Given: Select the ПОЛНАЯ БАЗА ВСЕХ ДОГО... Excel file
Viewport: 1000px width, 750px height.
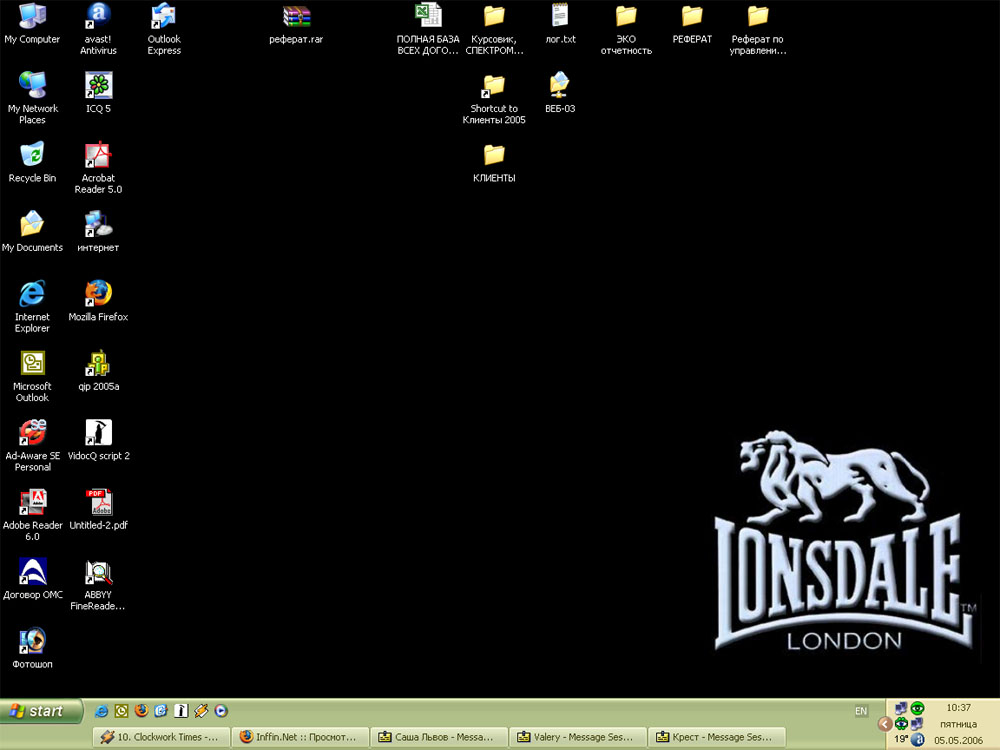Looking at the screenshot, I should point(428,29).
